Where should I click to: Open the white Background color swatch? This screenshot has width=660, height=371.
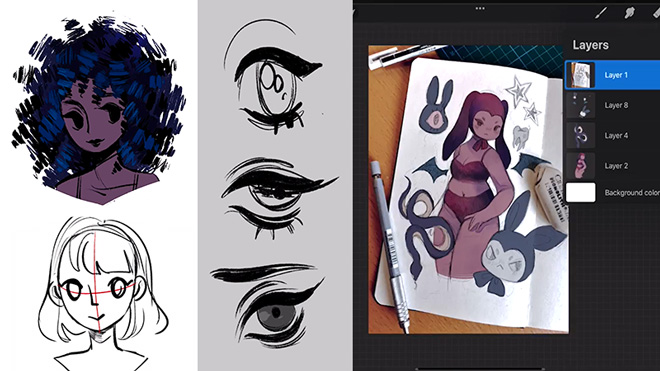point(581,192)
